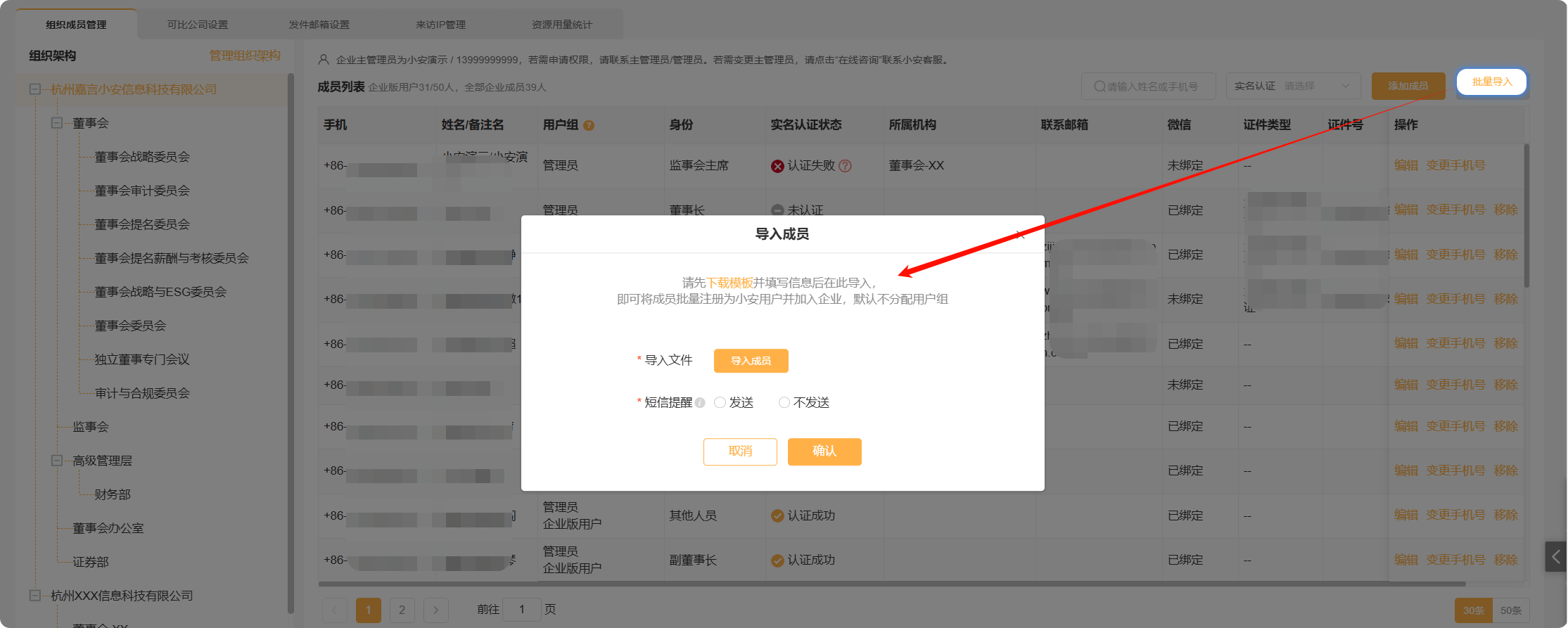Select 董事会提名薪酬与考核委员会 in the tree
The image size is (1568, 628).
point(172,258)
